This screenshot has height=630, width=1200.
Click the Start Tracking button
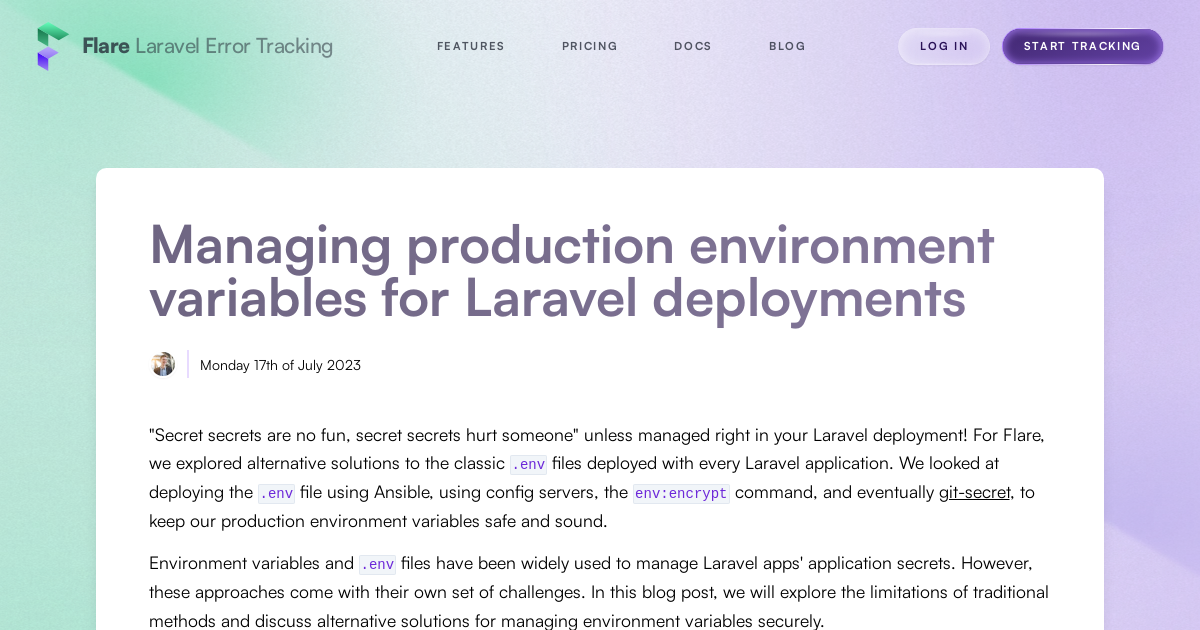click(1082, 46)
